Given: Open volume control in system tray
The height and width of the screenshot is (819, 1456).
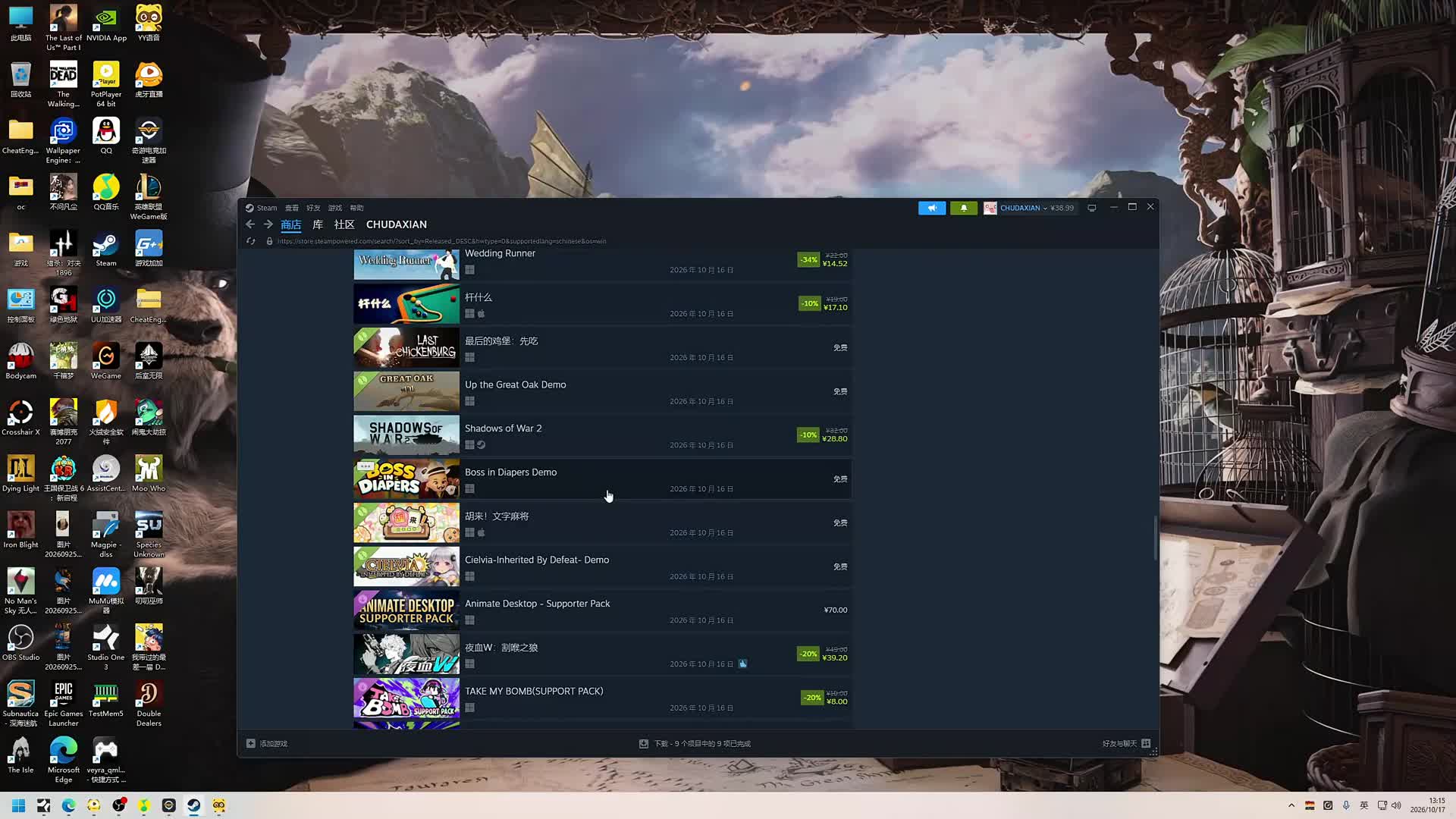Looking at the screenshot, I should tap(1396, 805).
